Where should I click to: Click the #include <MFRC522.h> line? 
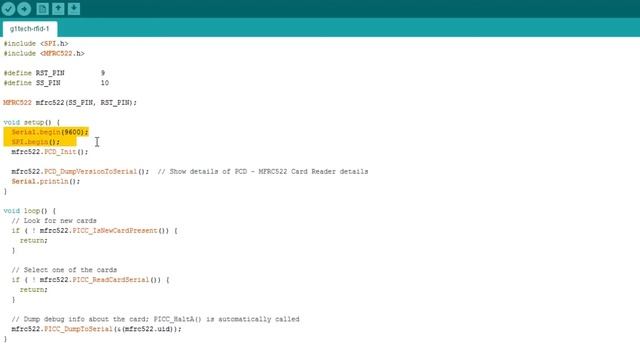[x=44, y=53]
